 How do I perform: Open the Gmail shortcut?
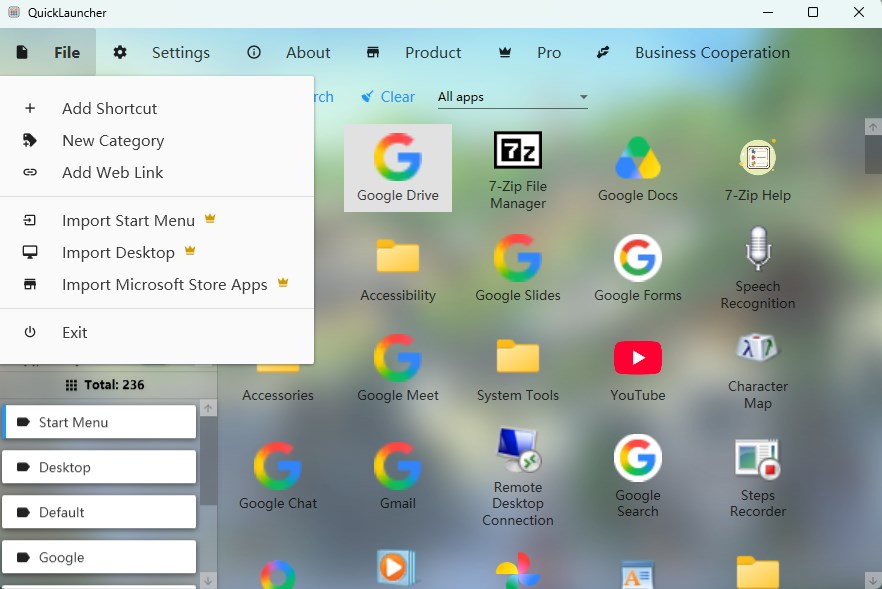coord(398,475)
